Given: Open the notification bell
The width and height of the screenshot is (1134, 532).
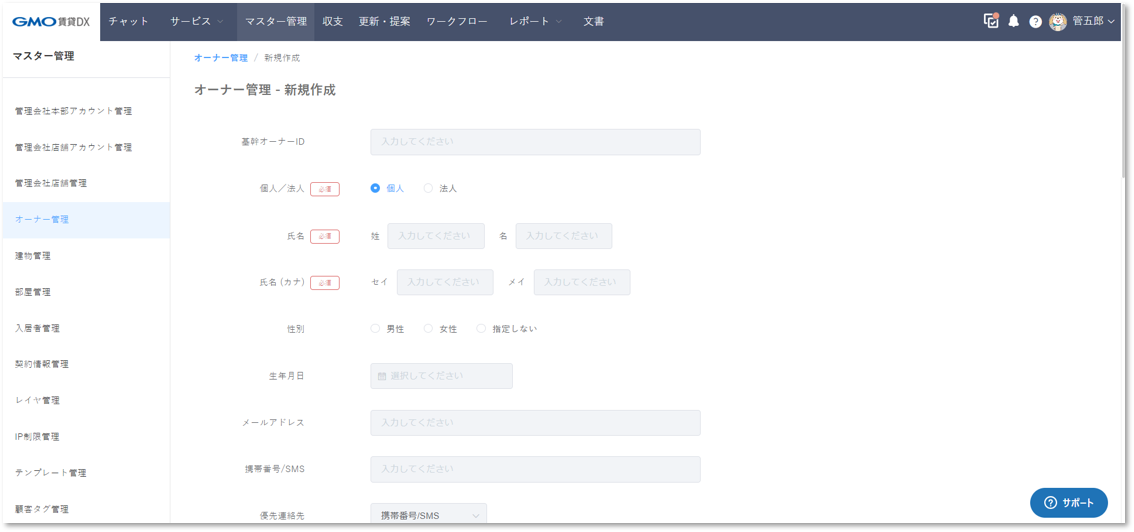Looking at the screenshot, I should (x=1013, y=21).
